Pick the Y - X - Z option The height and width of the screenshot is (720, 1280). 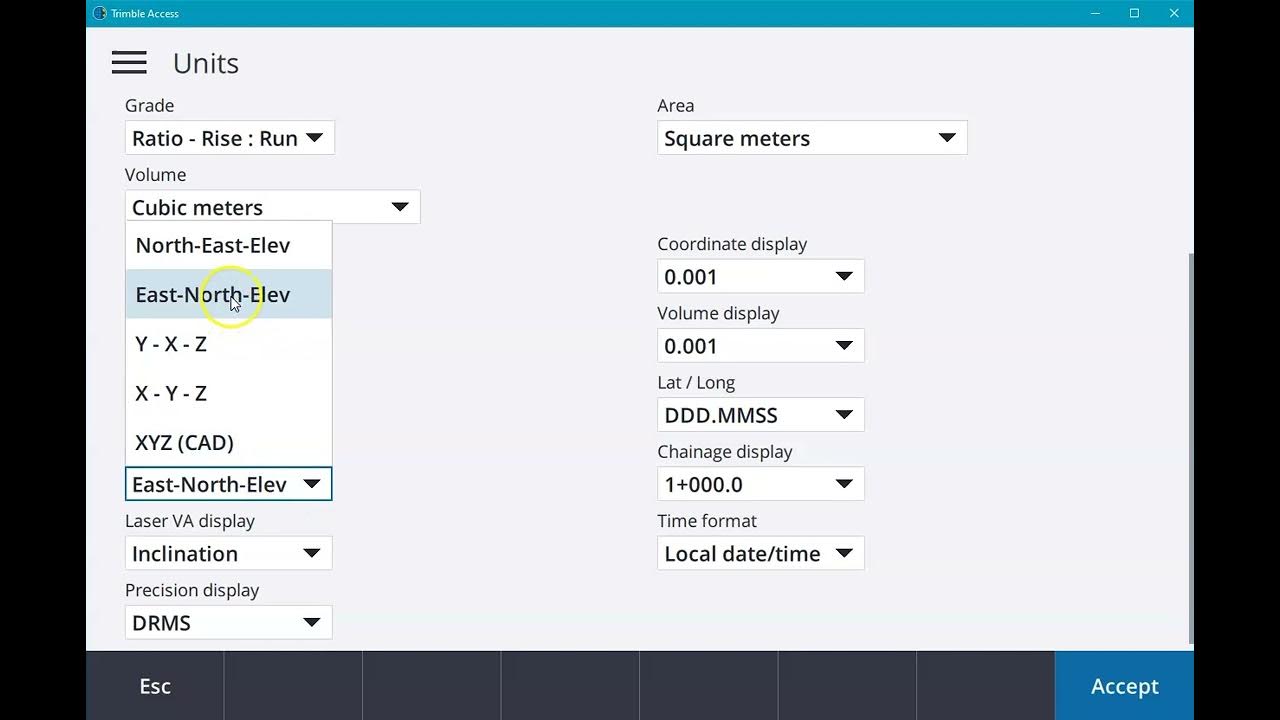click(x=171, y=344)
